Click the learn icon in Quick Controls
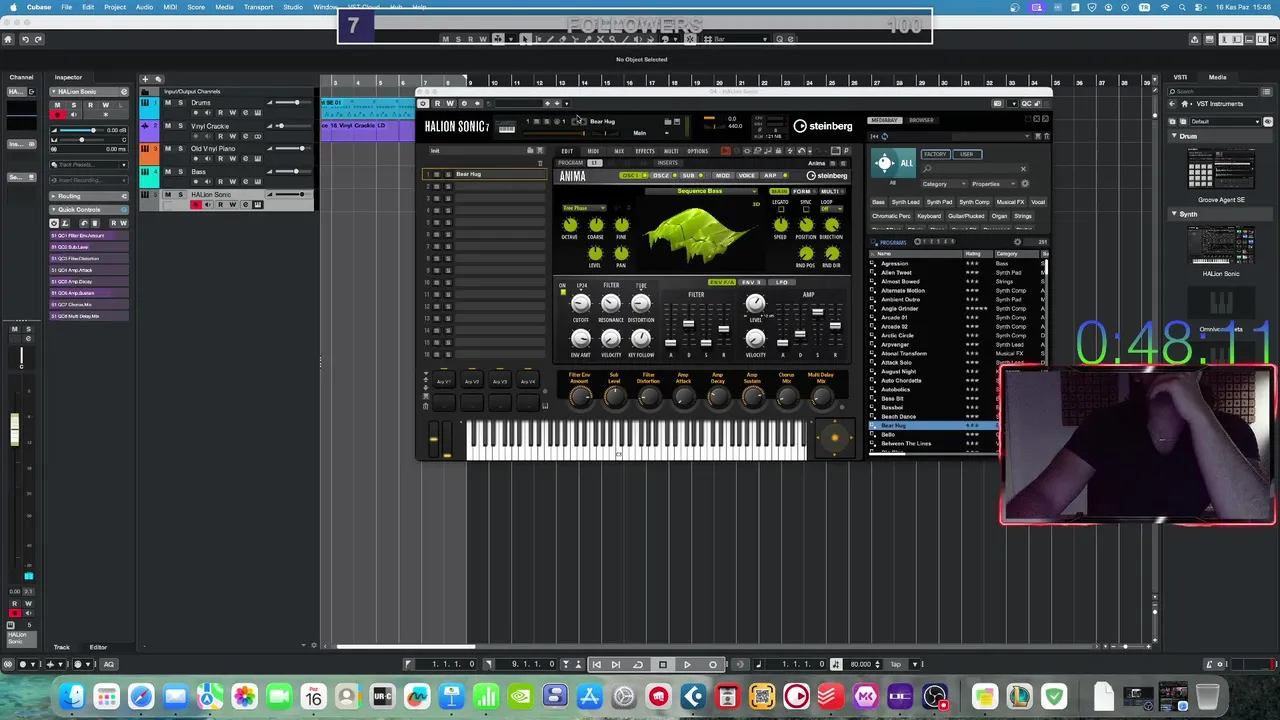 click(65, 223)
